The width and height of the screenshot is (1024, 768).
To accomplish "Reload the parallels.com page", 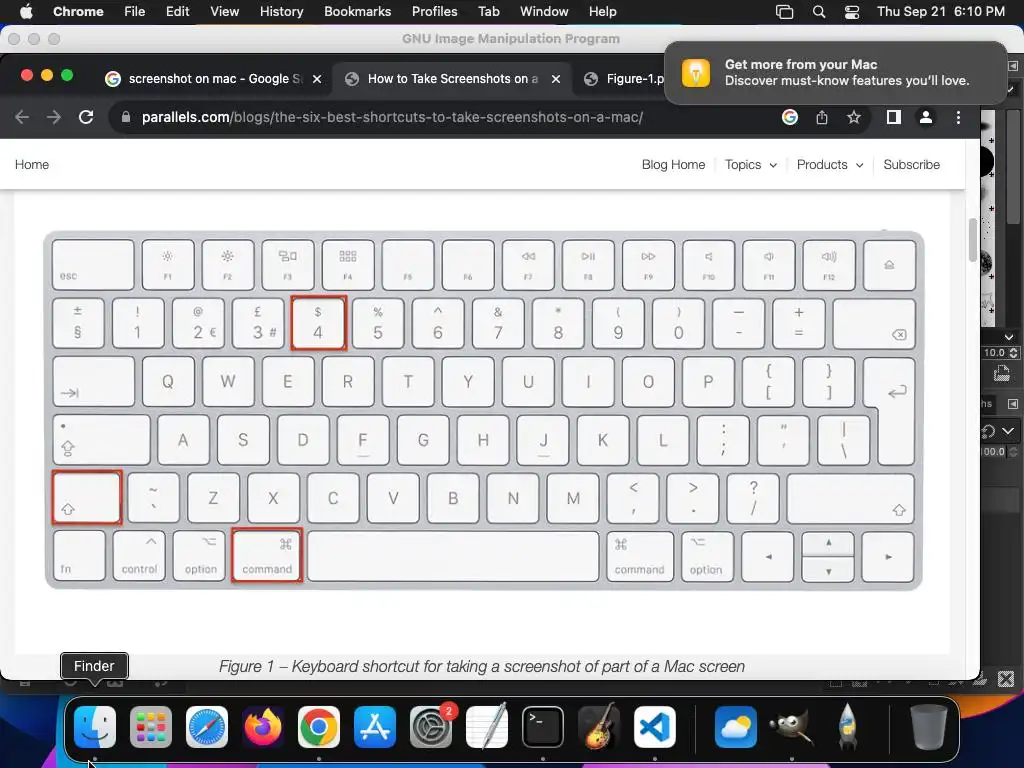I will pos(86,117).
